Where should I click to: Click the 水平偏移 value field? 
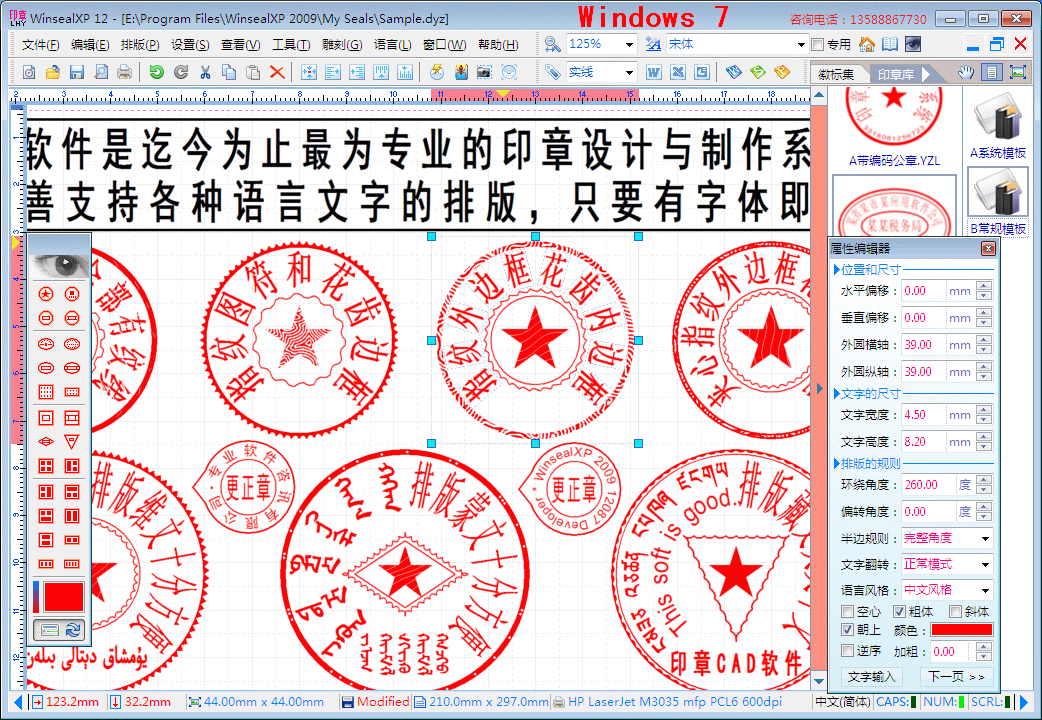click(923, 291)
